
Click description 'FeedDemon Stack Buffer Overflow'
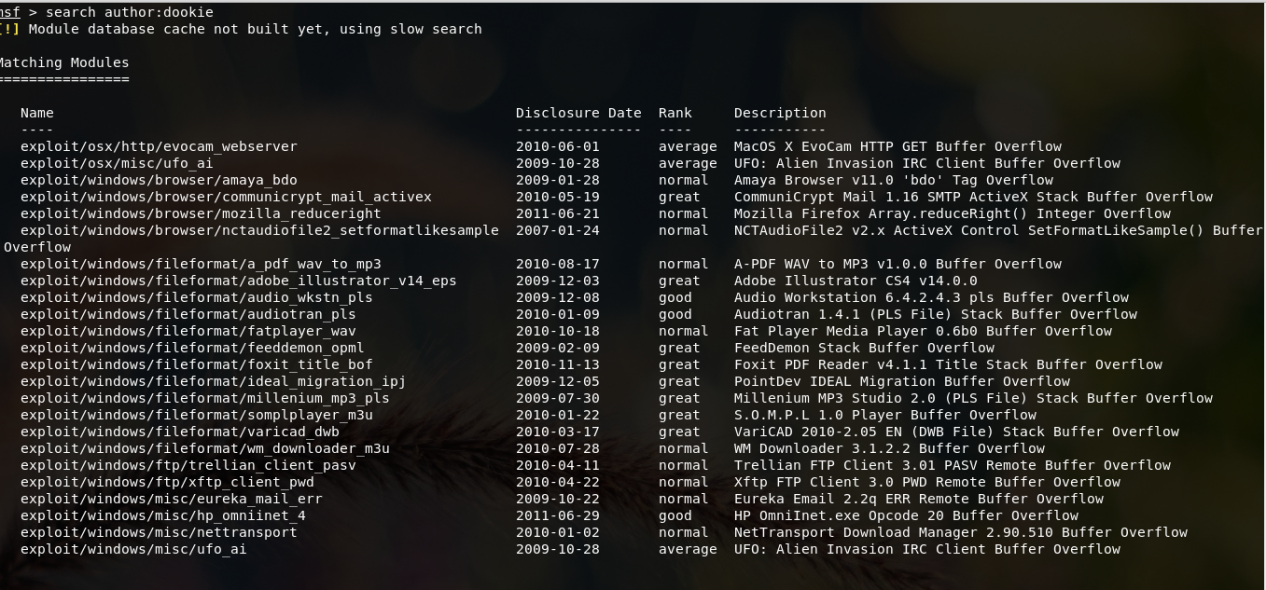coord(864,348)
